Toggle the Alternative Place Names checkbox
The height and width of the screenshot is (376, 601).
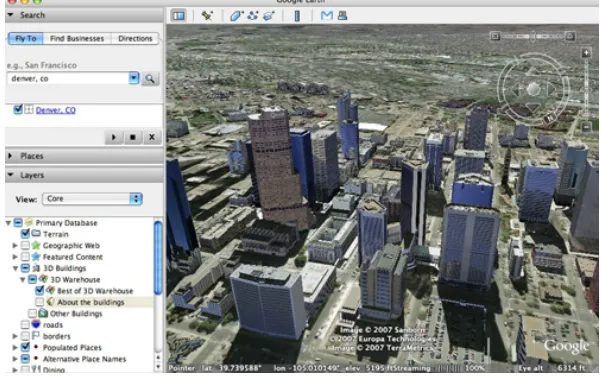pyautogui.click(x=25, y=359)
